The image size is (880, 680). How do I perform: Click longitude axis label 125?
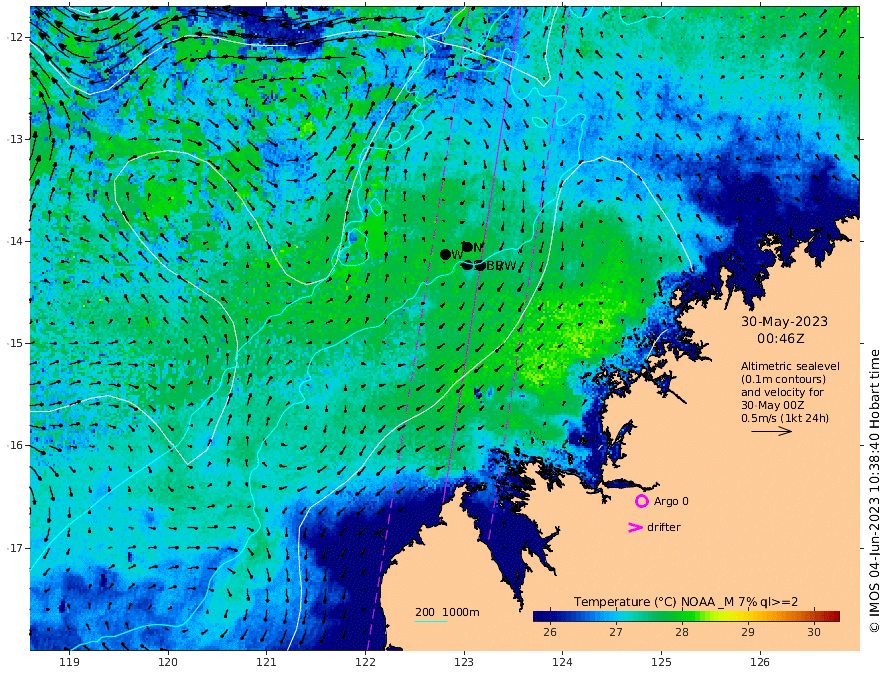[662, 663]
